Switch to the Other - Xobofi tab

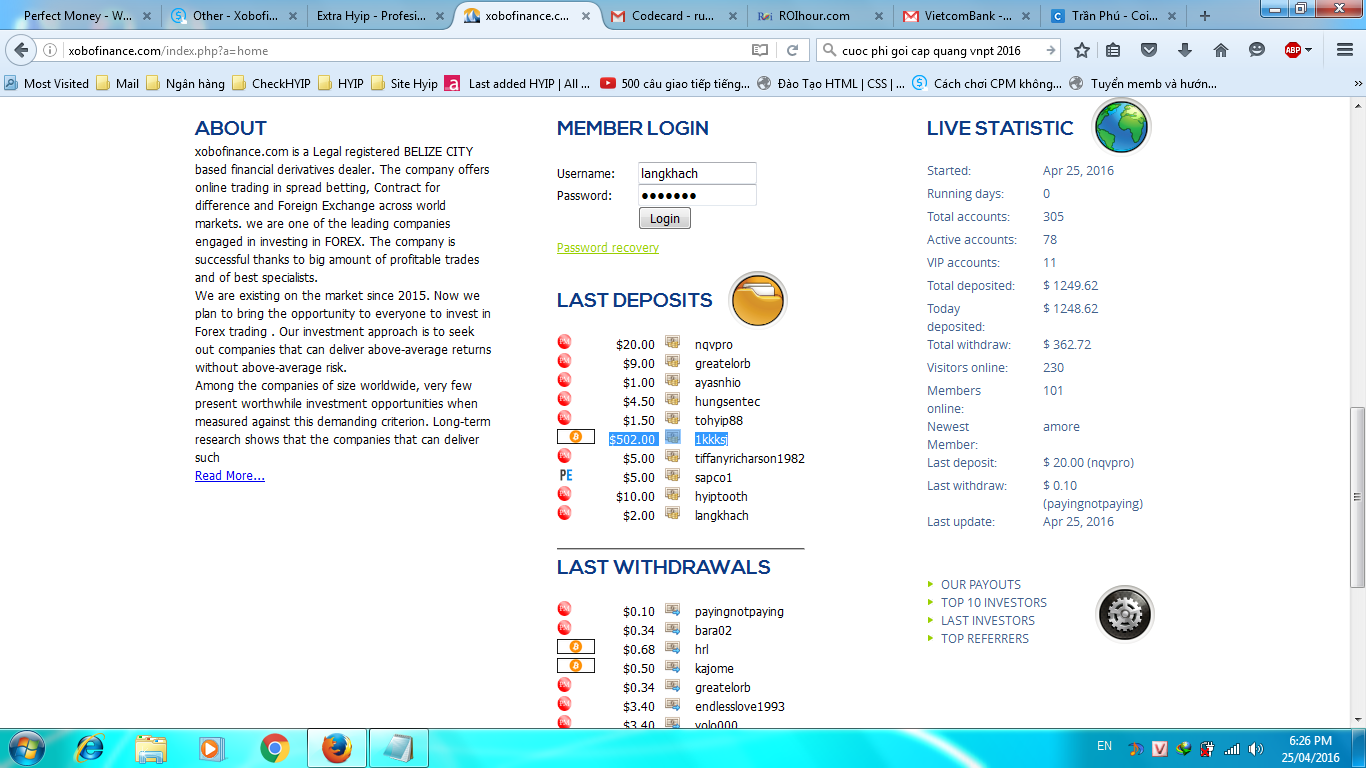point(233,16)
